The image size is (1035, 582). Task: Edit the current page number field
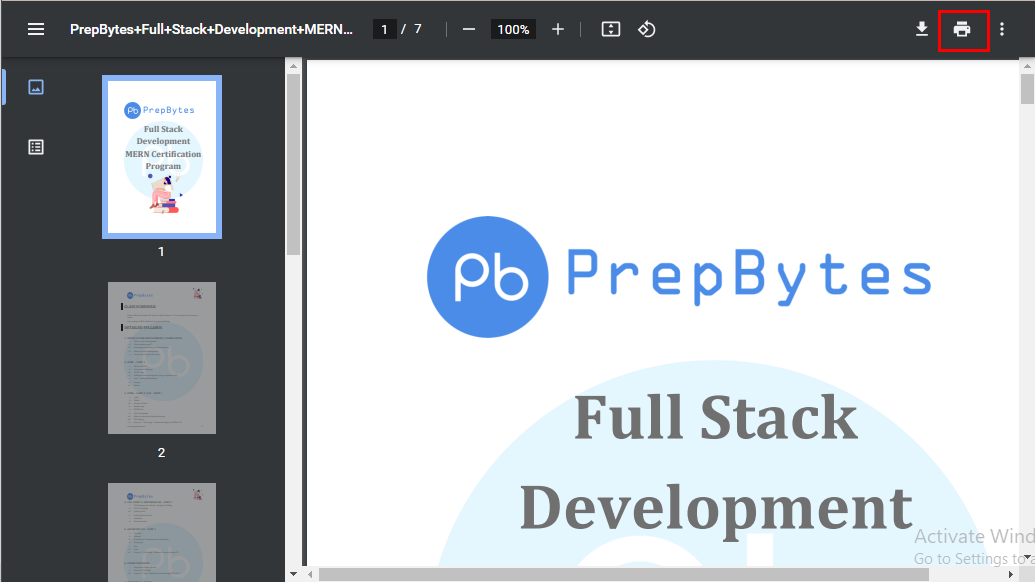point(384,29)
